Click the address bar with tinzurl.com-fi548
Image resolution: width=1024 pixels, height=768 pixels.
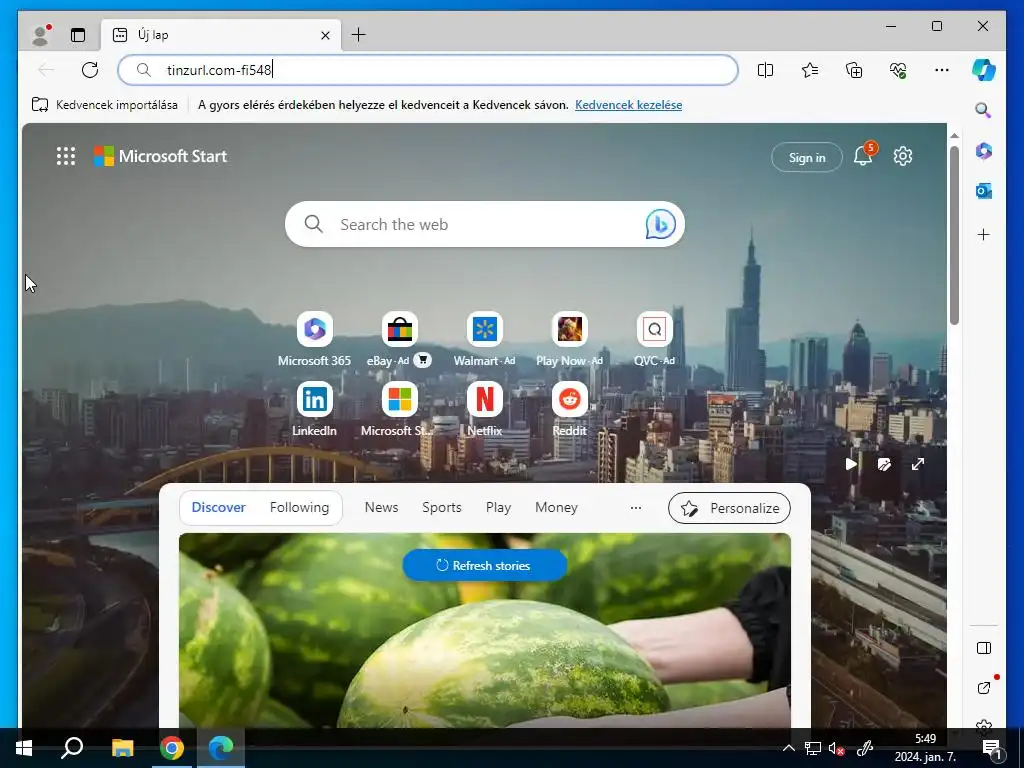428,70
